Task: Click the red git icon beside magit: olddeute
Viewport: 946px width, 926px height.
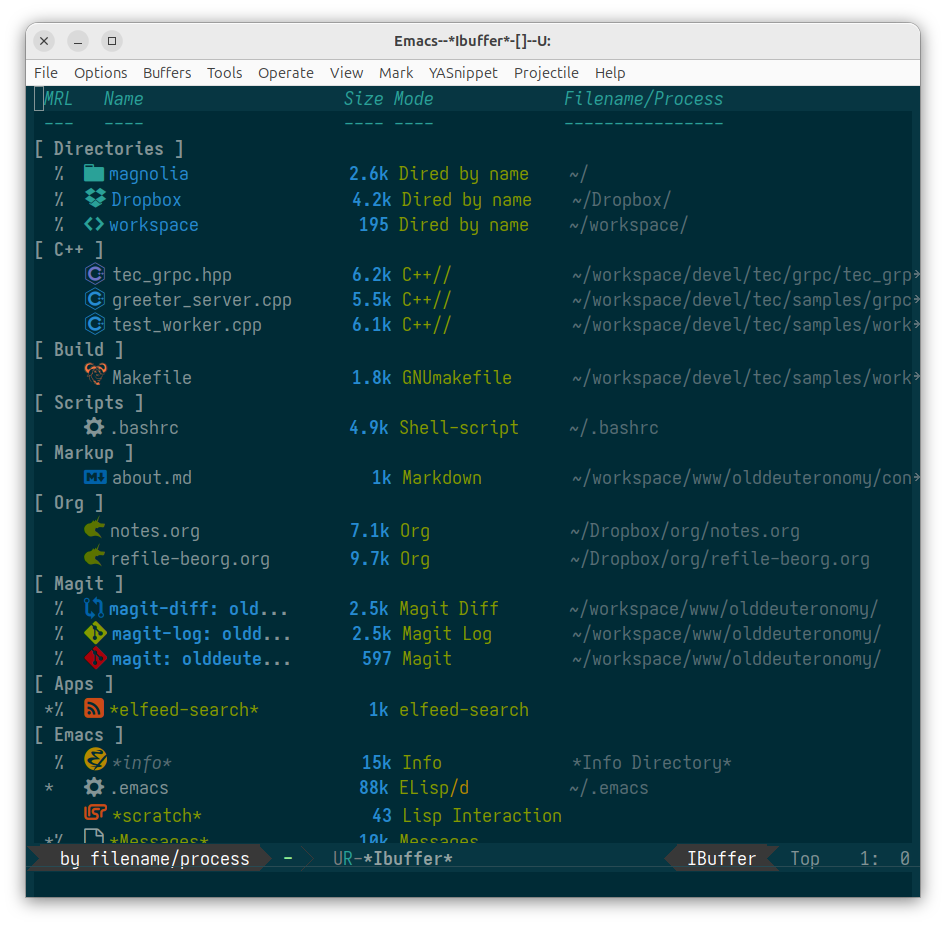Action: [x=95, y=658]
